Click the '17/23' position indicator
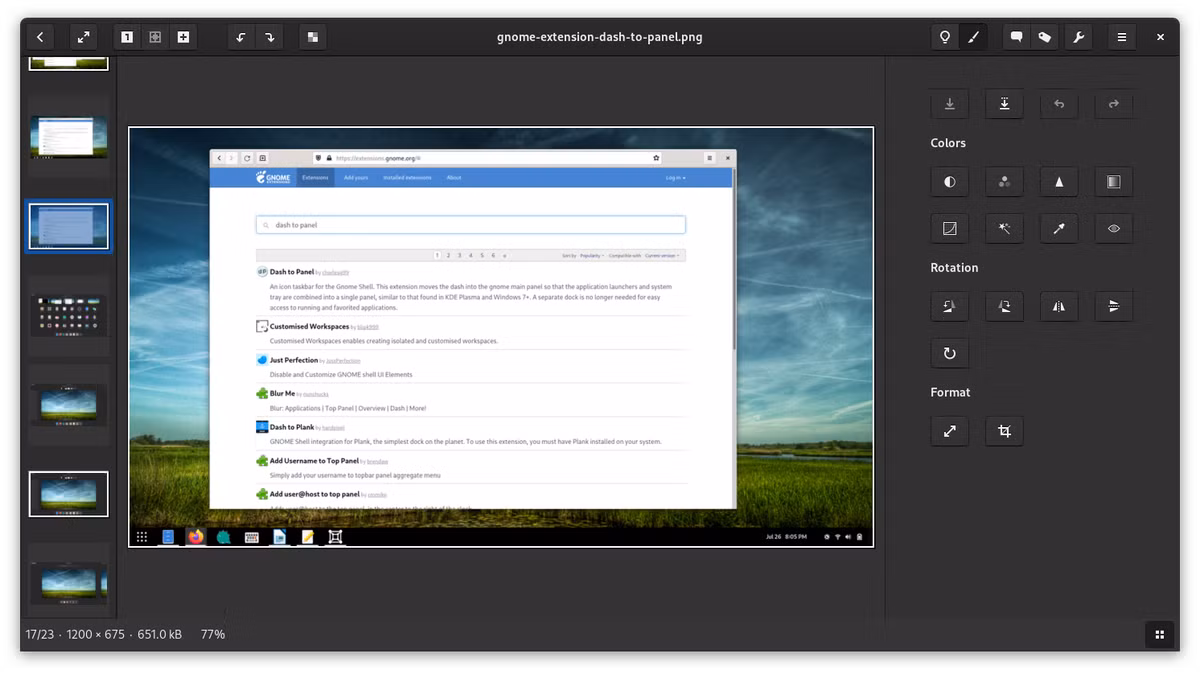The height and width of the screenshot is (674, 1200). (40, 634)
